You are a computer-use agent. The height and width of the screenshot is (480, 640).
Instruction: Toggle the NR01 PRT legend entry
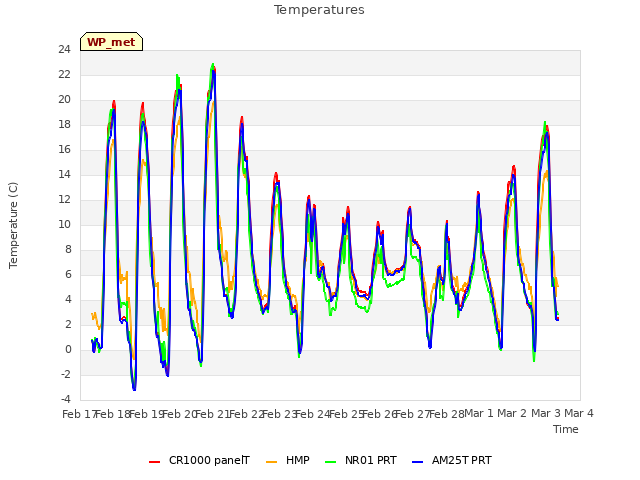pos(361,461)
